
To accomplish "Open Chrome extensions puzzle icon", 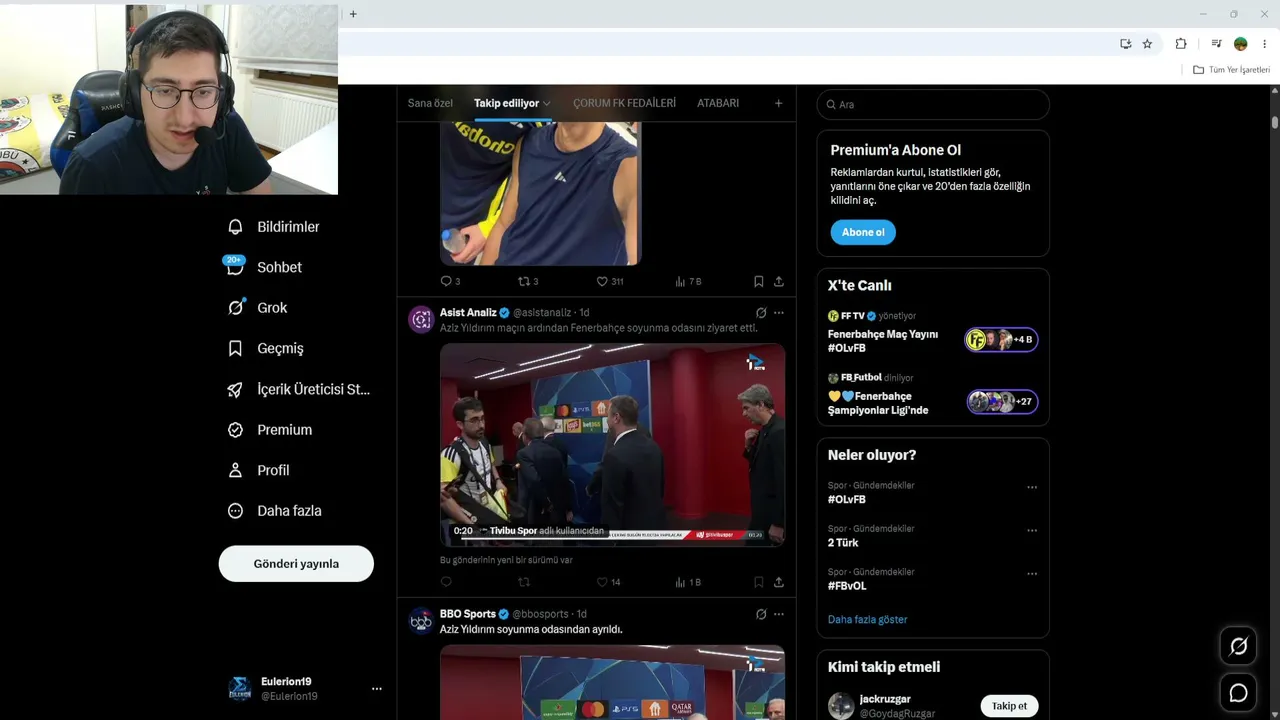I will pos(1181,44).
